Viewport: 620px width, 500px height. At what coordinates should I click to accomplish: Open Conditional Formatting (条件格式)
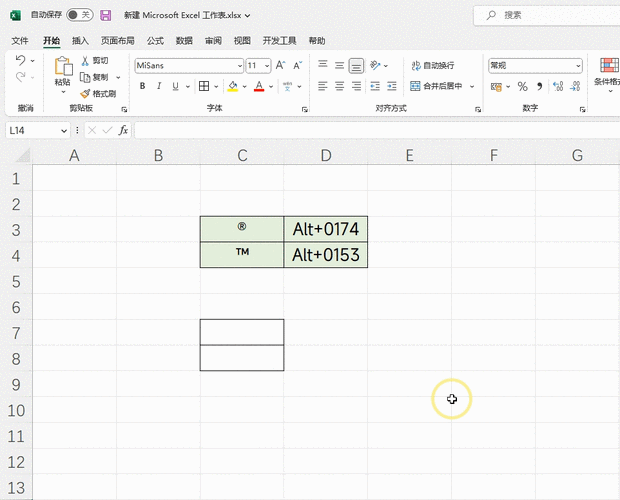(x=609, y=75)
